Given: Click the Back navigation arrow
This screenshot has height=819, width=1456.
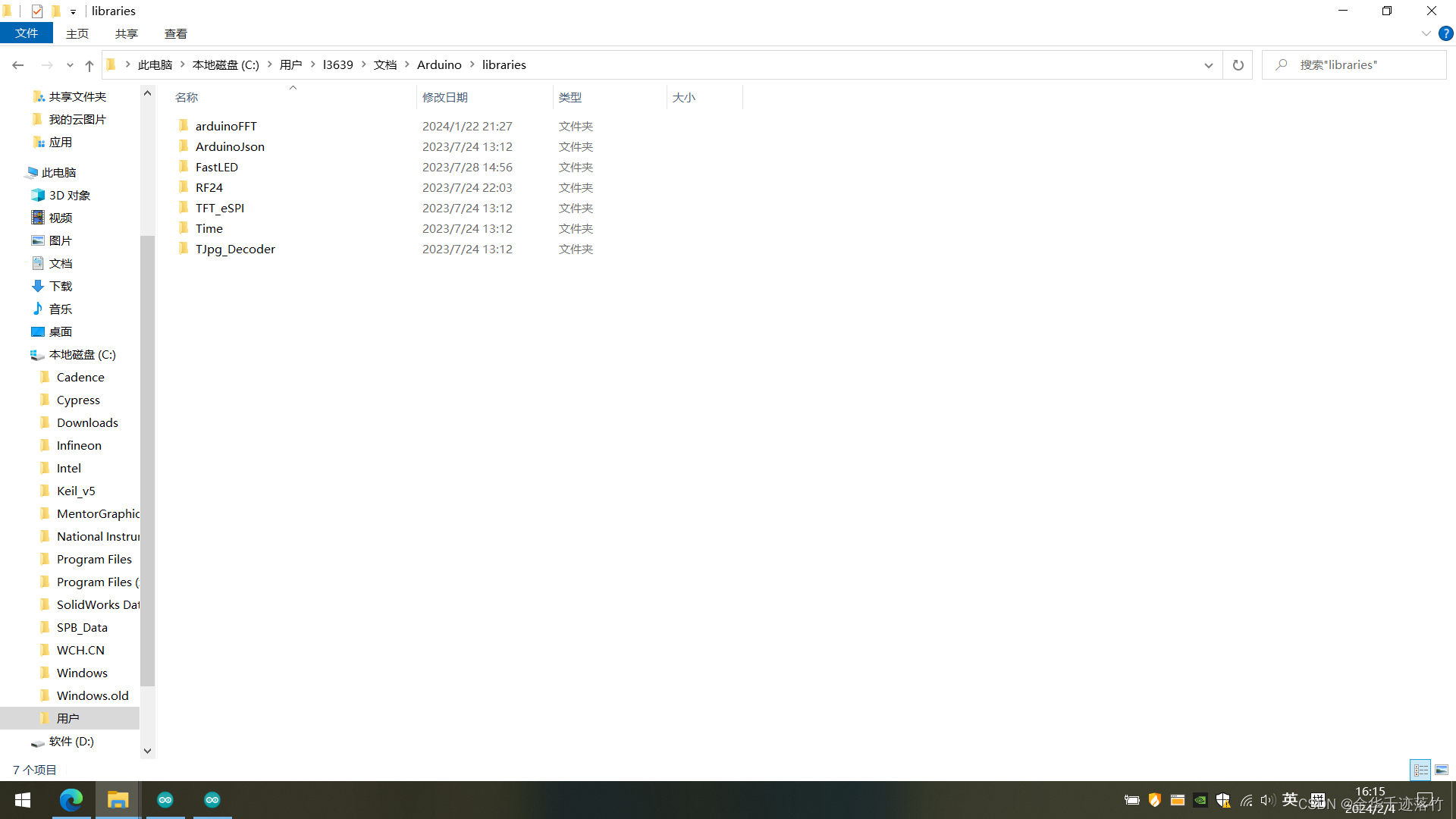Looking at the screenshot, I should point(17,65).
